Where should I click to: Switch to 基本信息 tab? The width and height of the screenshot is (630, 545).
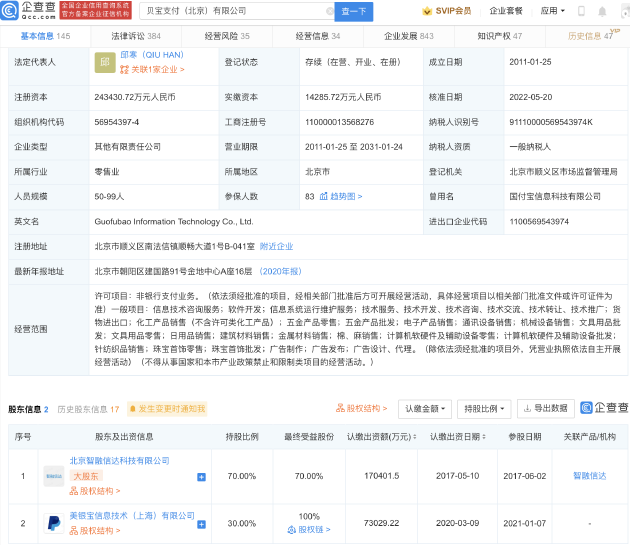point(45,36)
